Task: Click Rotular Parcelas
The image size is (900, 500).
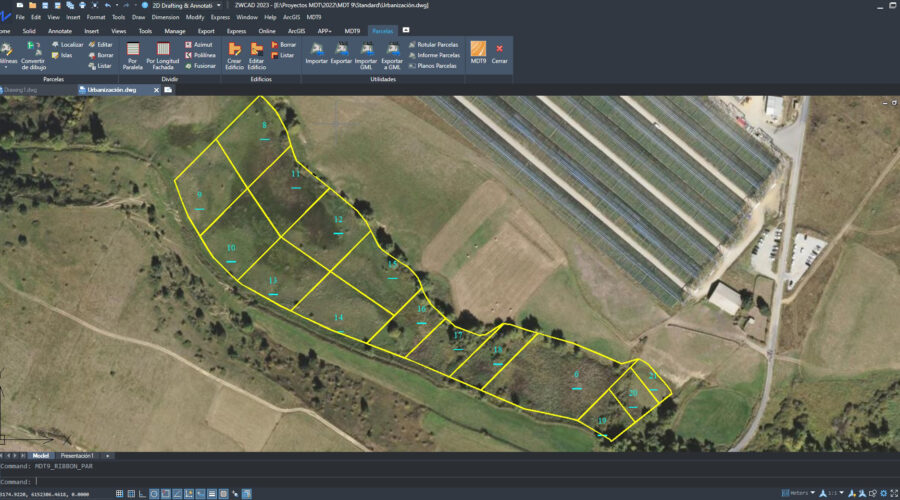Action: tap(433, 44)
